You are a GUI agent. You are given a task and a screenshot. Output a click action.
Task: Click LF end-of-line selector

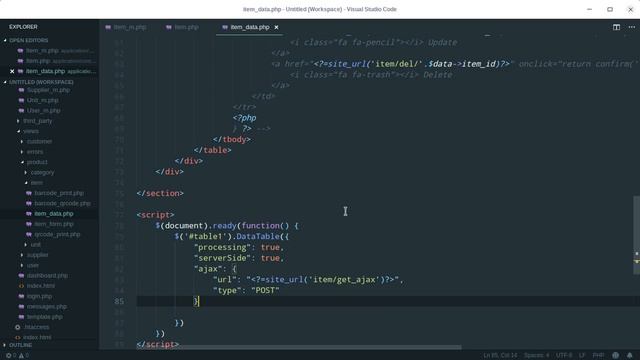pos(582,355)
